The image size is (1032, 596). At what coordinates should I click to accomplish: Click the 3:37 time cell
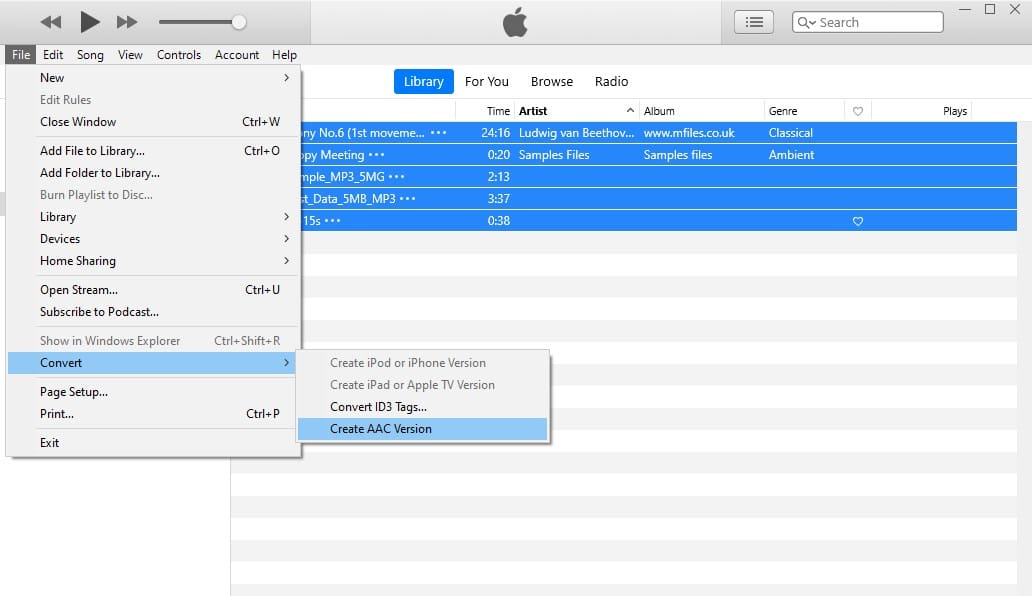point(498,199)
